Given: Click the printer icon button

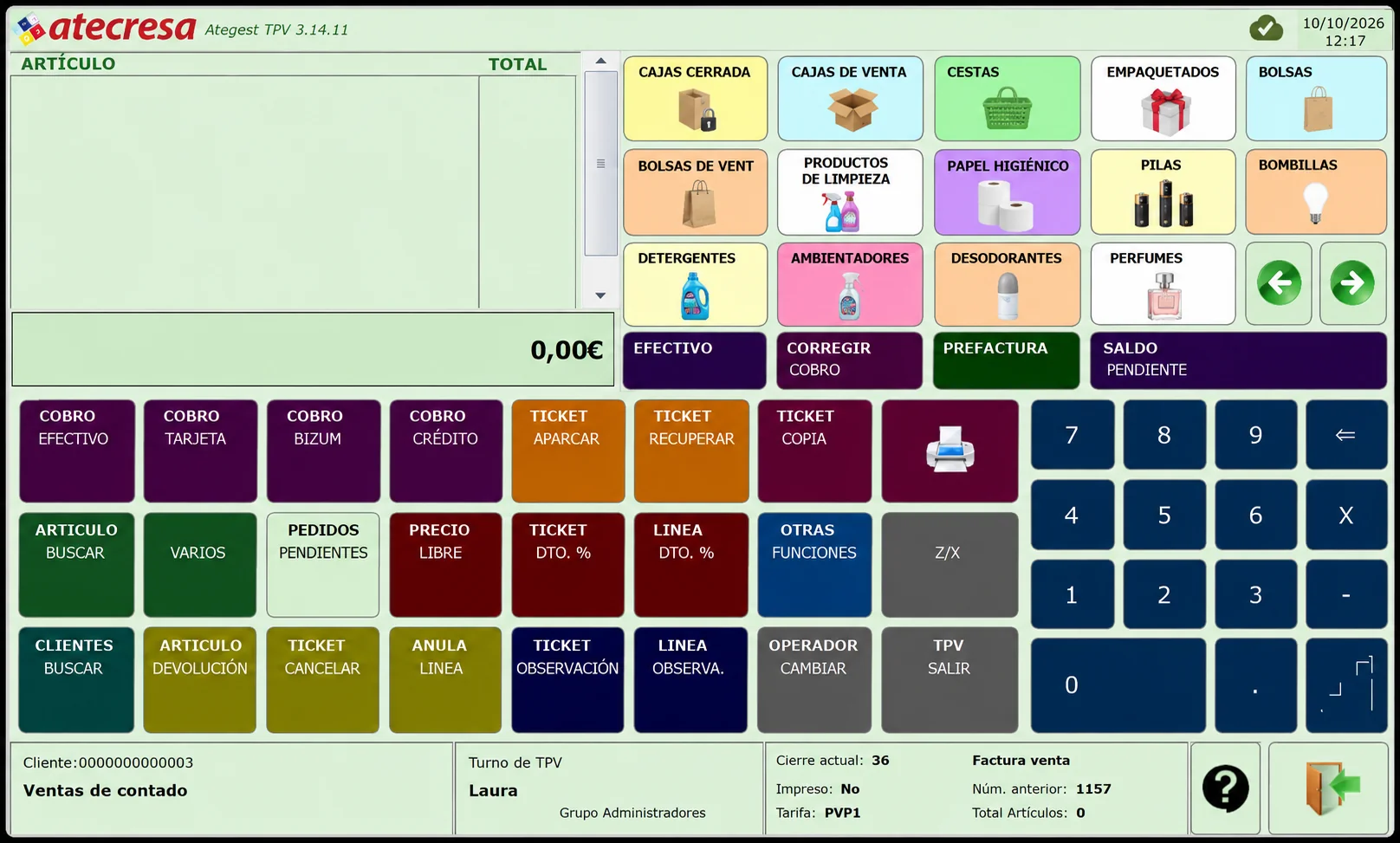Looking at the screenshot, I should pyautogui.click(x=950, y=451).
